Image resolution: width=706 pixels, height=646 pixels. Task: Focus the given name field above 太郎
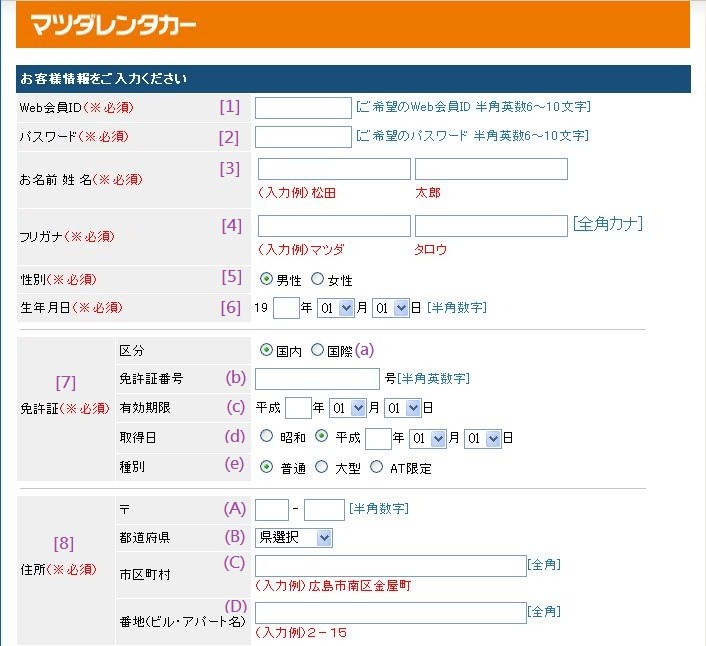coord(491,169)
